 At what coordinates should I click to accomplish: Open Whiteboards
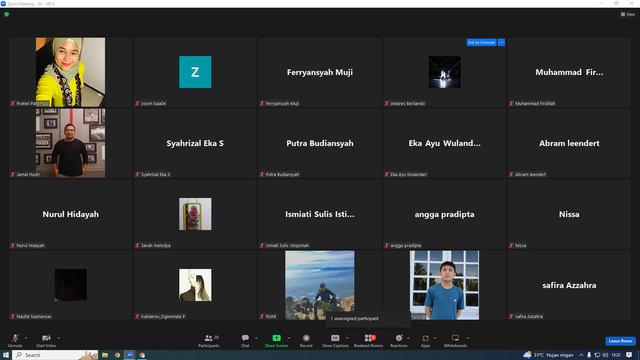click(x=455, y=340)
